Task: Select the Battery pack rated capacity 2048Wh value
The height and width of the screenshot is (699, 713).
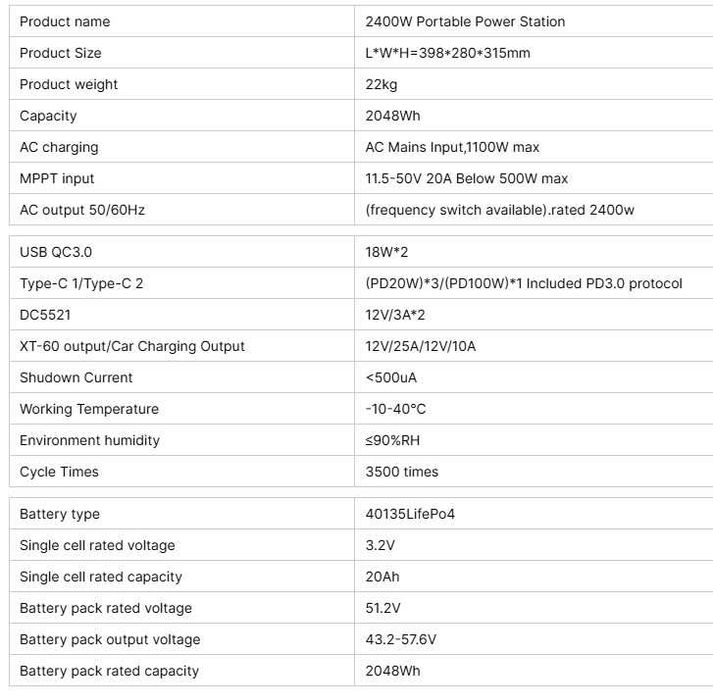Action: click(x=393, y=671)
